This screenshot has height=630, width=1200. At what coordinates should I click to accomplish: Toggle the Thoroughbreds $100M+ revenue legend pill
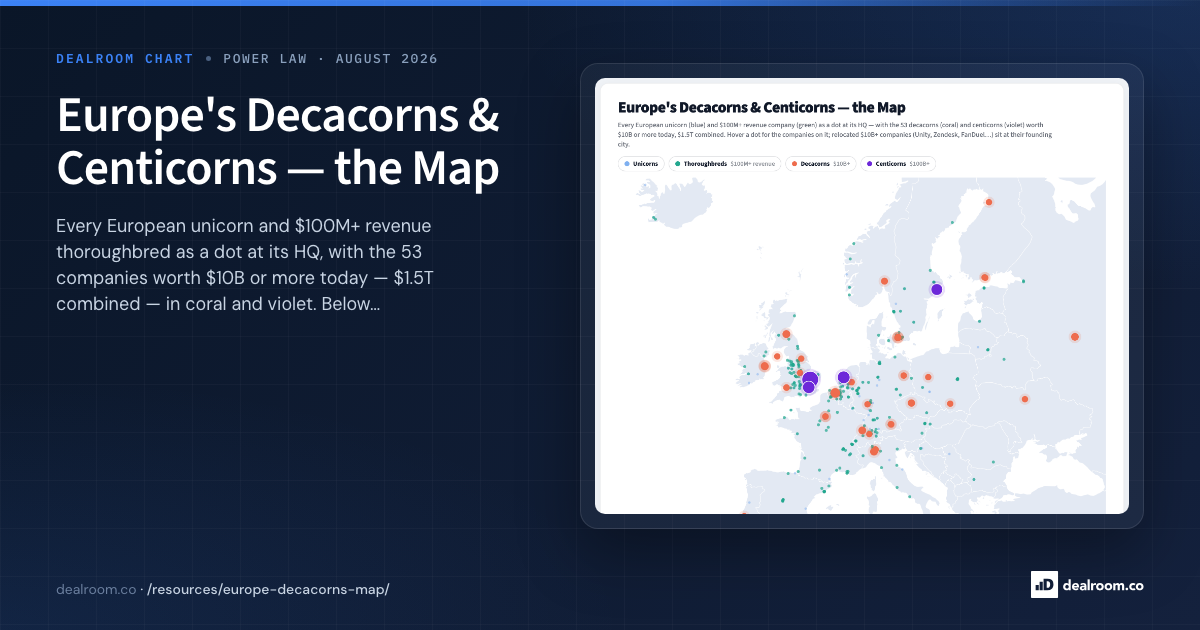tap(725, 163)
